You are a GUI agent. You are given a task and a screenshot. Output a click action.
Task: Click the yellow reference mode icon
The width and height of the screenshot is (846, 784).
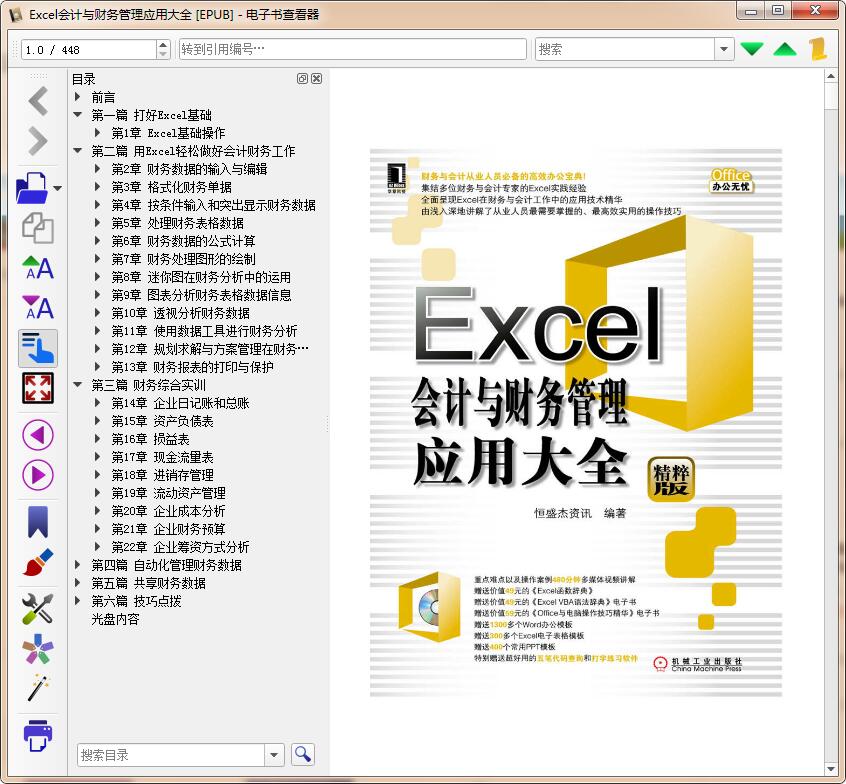[818, 49]
